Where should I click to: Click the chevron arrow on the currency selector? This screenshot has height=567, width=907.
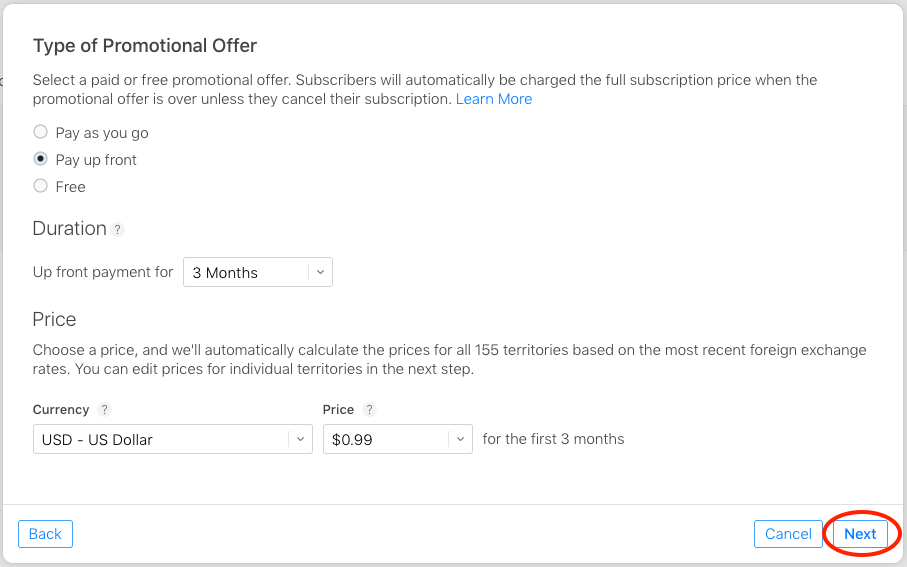(300, 439)
